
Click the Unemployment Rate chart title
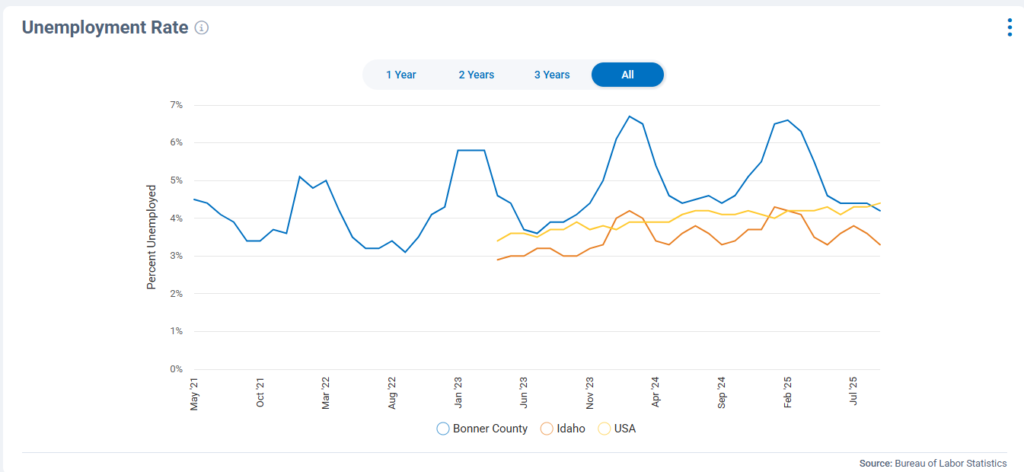point(105,28)
